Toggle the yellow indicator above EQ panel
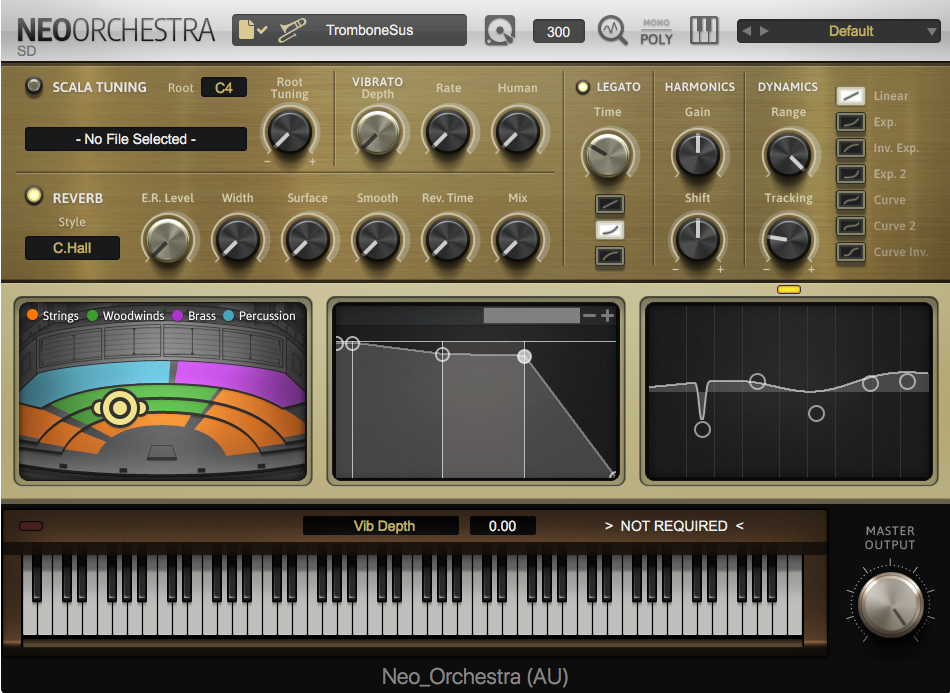 [788, 290]
